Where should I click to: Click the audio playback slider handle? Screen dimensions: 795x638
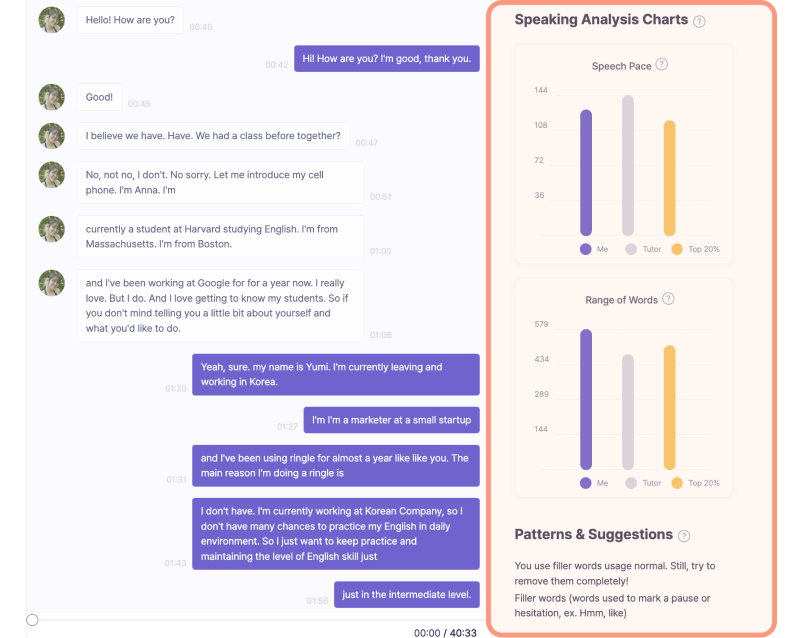pos(32,620)
